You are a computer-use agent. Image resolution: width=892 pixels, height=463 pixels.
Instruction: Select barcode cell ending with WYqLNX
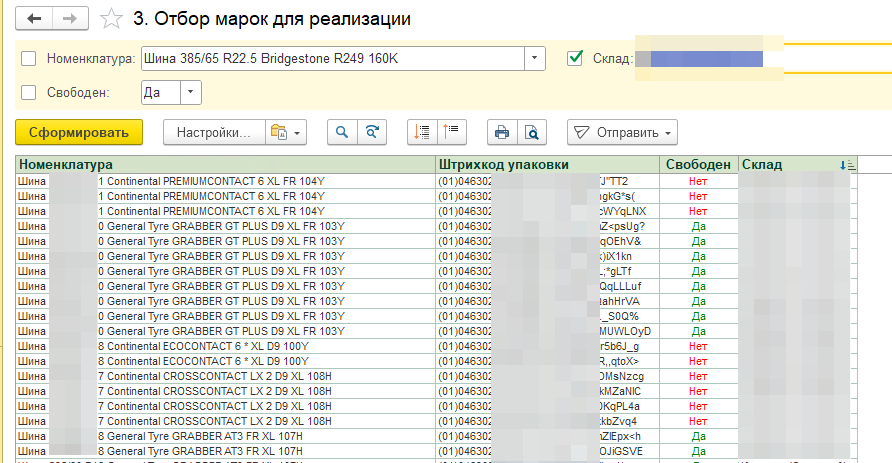[547, 211]
